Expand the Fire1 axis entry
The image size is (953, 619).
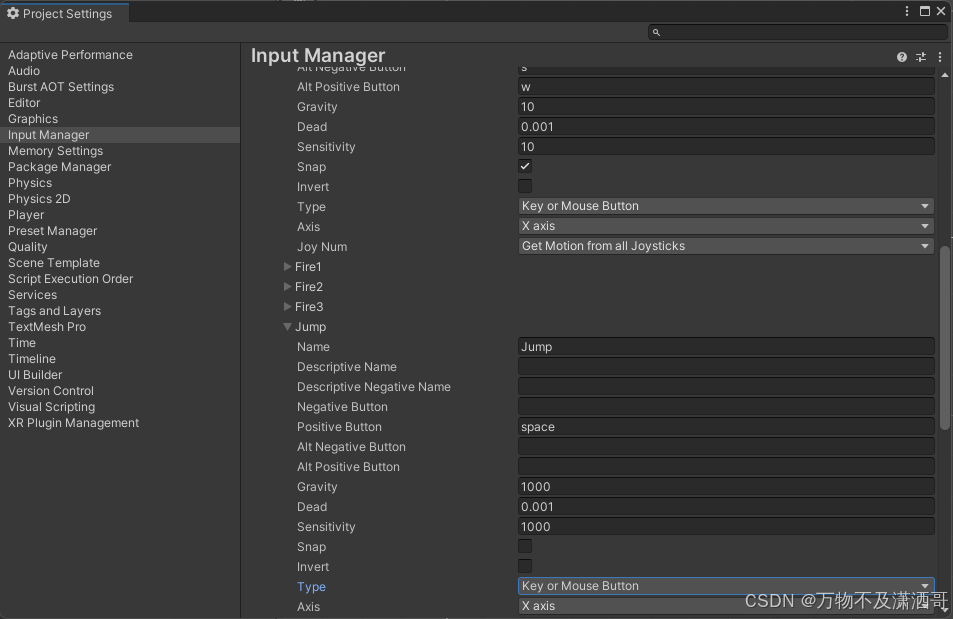pos(287,266)
